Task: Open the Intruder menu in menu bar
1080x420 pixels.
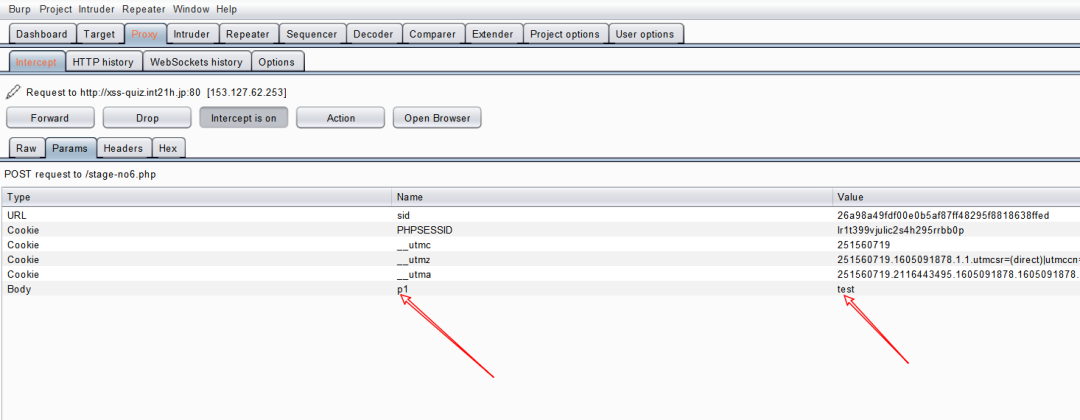Action: pos(97,9)
